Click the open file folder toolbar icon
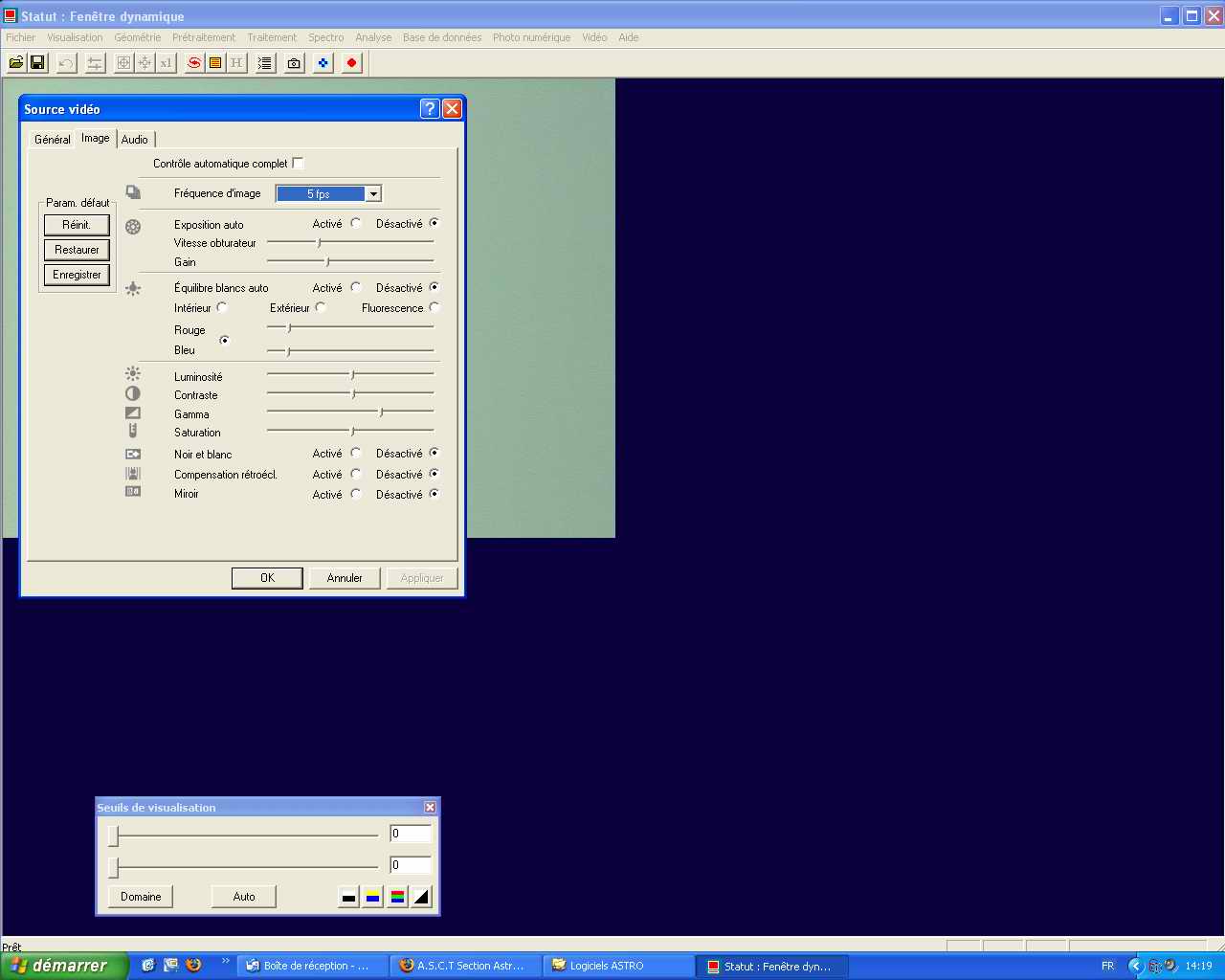 click(x=16, y=63)
